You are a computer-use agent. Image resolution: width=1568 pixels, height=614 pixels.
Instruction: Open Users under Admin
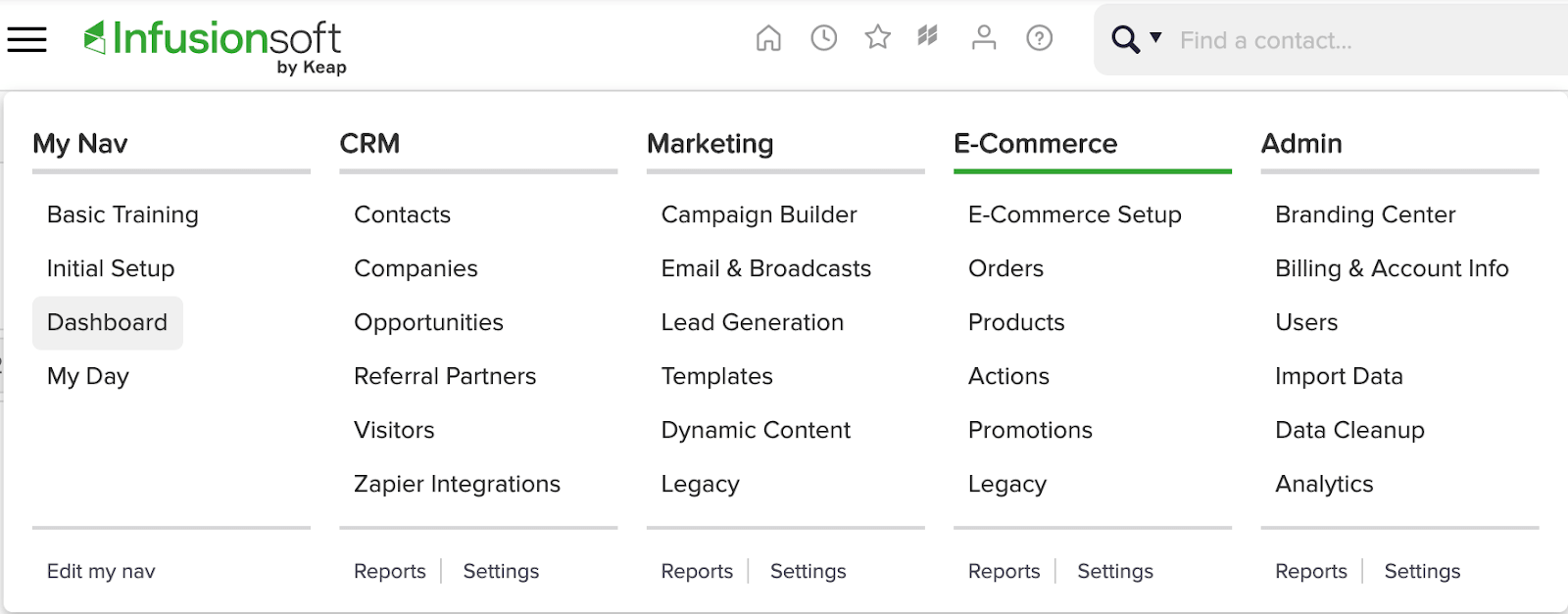tap(1306, 322)
